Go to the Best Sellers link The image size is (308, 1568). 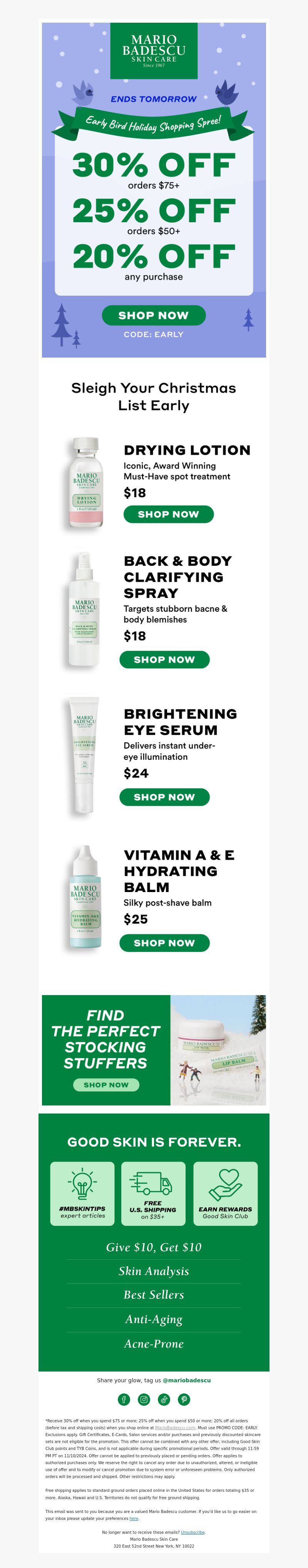(154, 1295)
